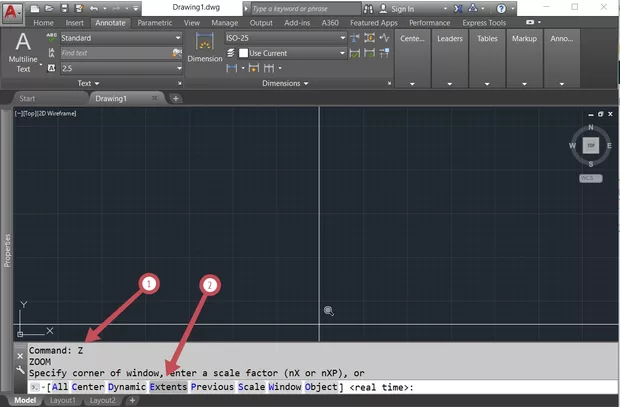Open command line customize wrench
Viewport: 620px width, 407px height.
(x=22, y=370)
